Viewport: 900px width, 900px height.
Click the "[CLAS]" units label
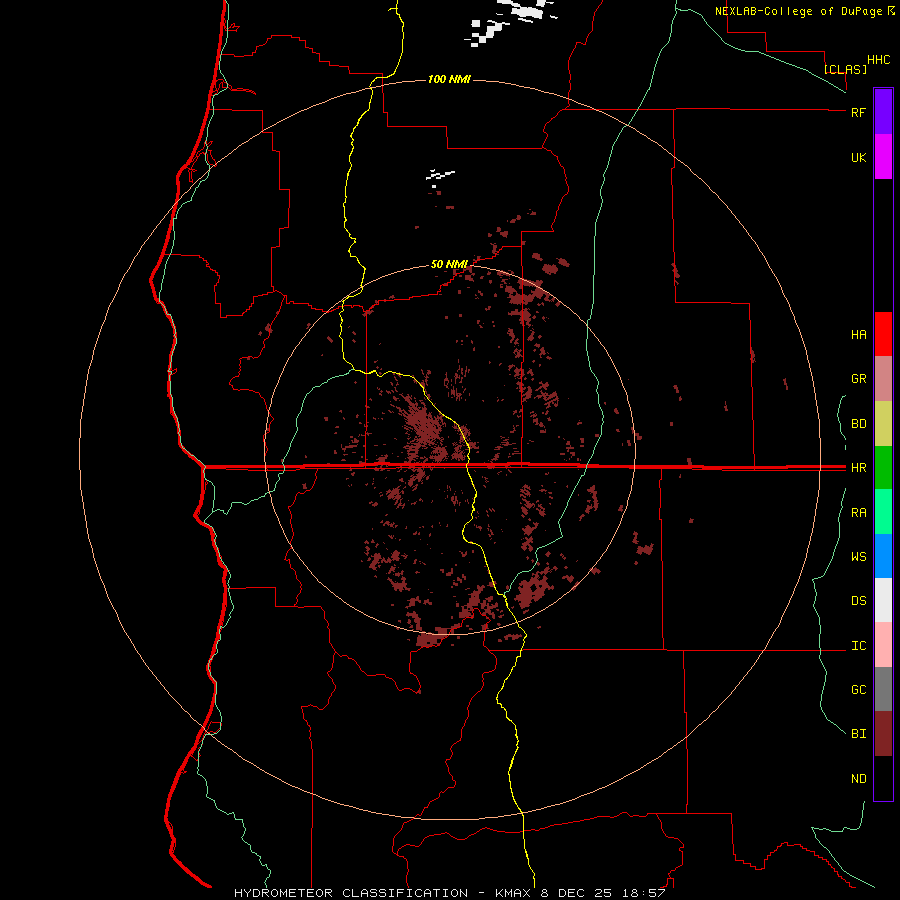tap(845, 69)
